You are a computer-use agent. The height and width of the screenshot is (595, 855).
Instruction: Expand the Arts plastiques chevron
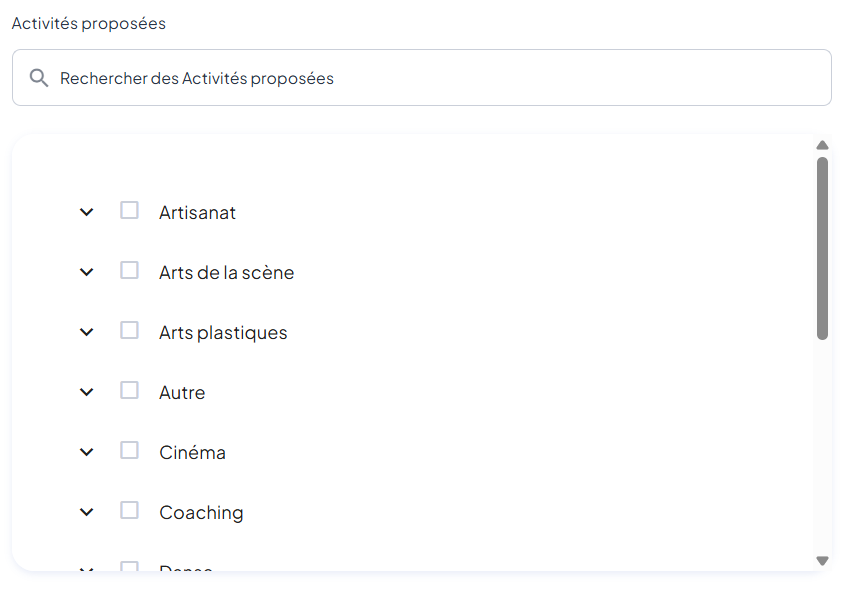pos(87,332)
